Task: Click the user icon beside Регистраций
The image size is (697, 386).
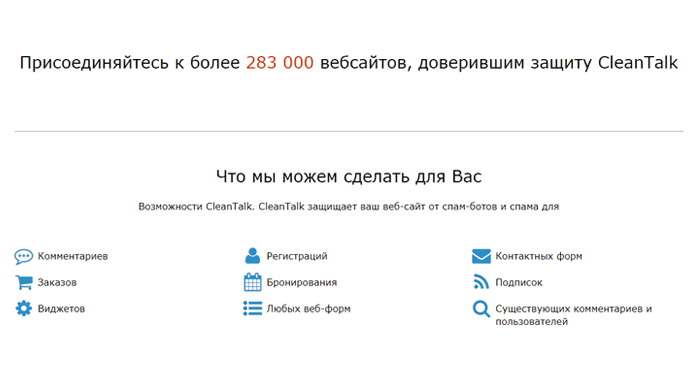Action: [x=252, y=256]
